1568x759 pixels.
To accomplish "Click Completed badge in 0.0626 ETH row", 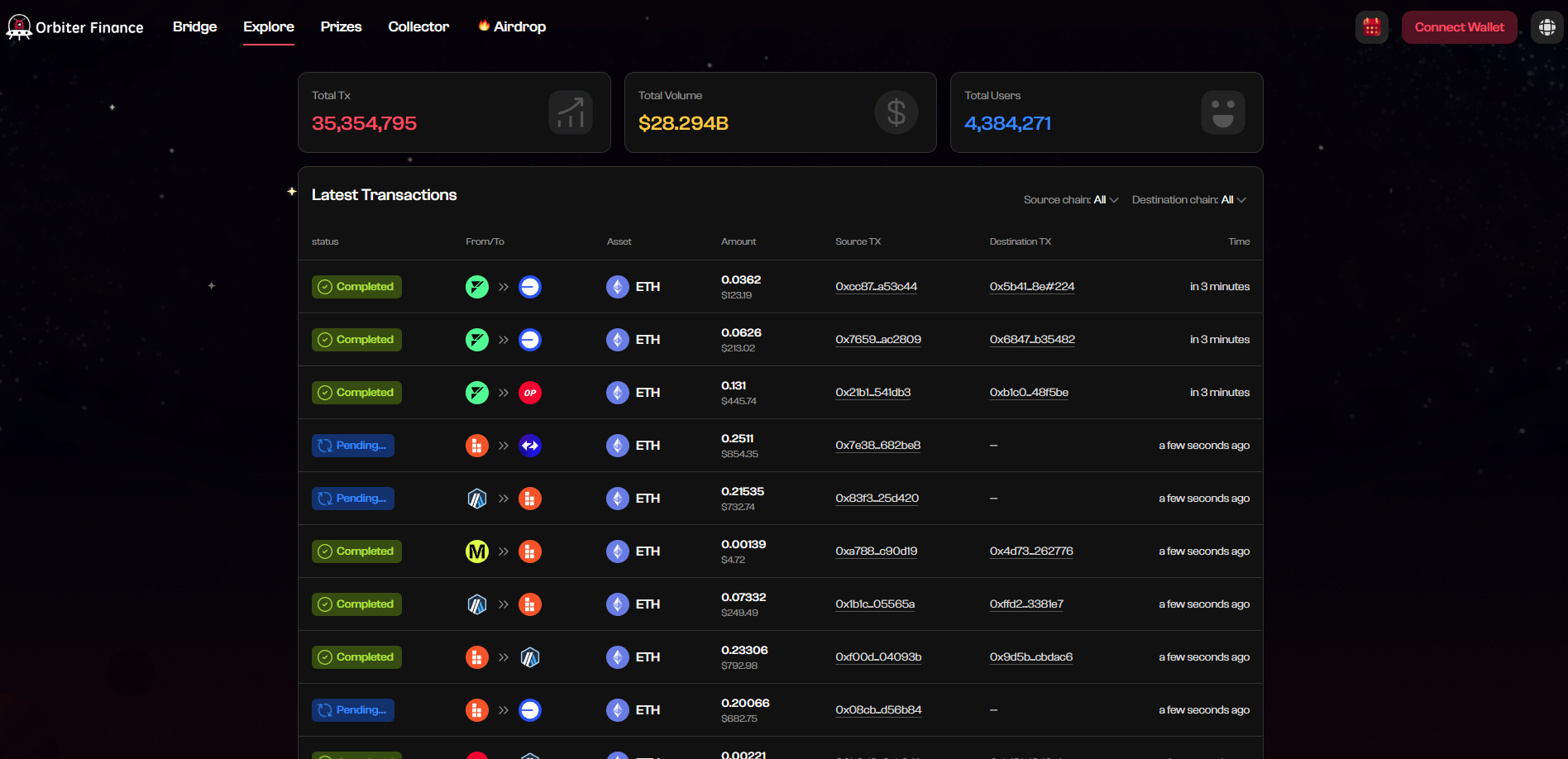I will pos(356,340).
